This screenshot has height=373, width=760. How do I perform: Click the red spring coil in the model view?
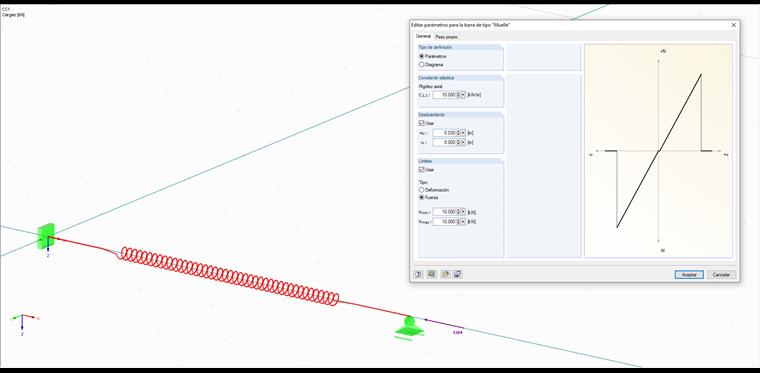229,276
